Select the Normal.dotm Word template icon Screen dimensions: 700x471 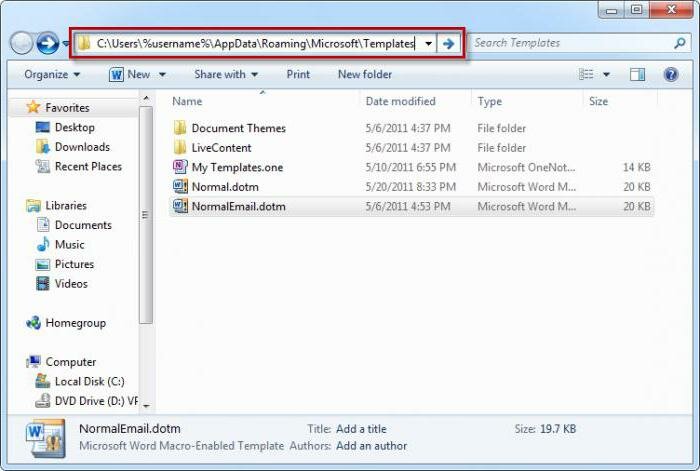click(x=180, y=187)
